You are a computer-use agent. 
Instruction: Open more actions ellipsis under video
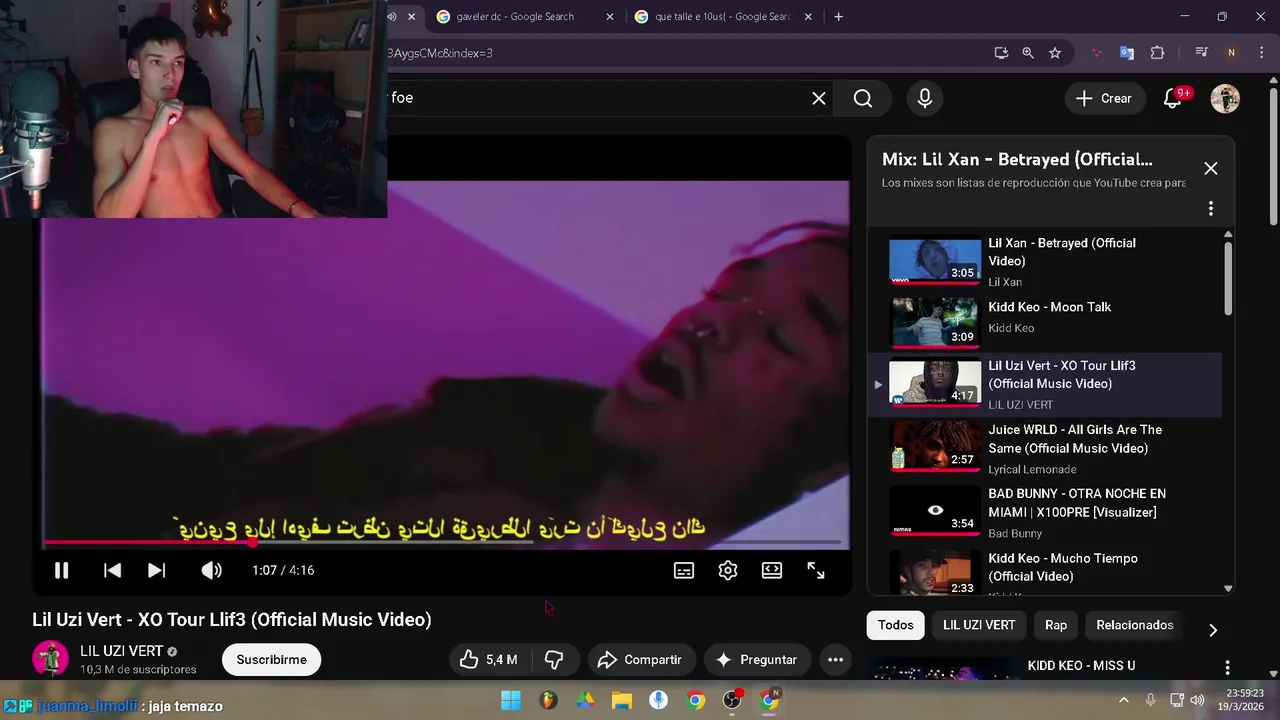click(x=835, y=660)
